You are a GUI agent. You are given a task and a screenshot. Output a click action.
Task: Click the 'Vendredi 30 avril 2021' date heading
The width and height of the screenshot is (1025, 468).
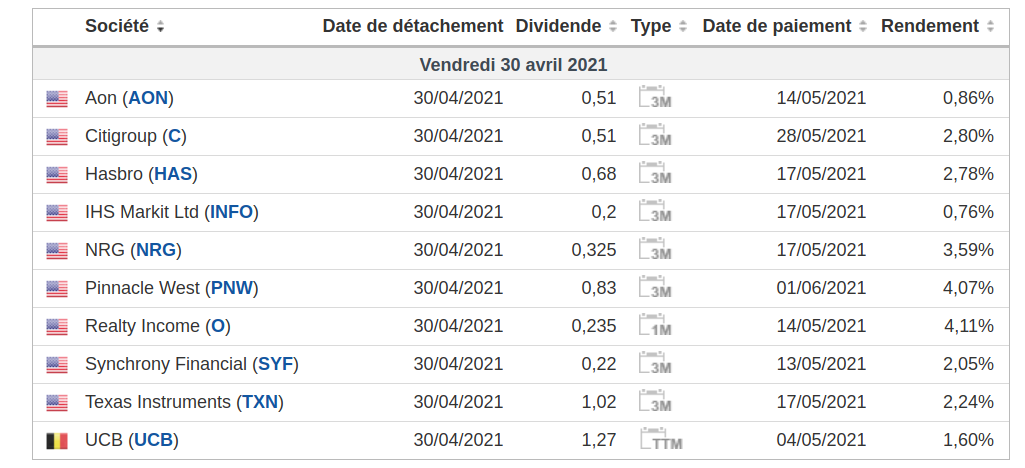(513, 65)
